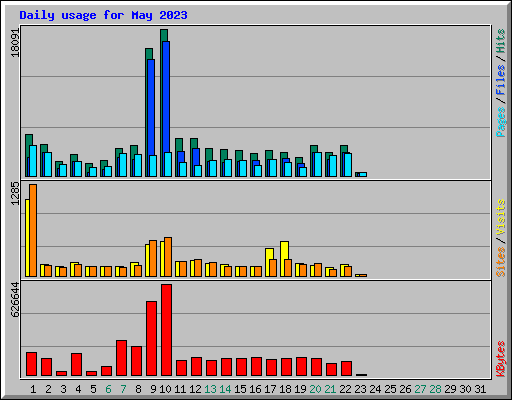Click day 29 on the x-axis
Image resolution: width=512 pixels, height=400 pixels.
pyautogui.click(x=450, y=389)
